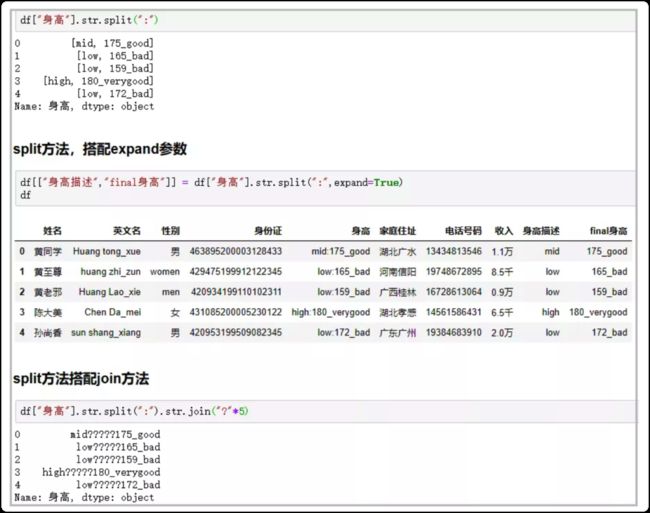Screen dimensions: 650x513
Task: Select address cell 湖北广水
Action: pyautogui.click(x=398, y=252)
